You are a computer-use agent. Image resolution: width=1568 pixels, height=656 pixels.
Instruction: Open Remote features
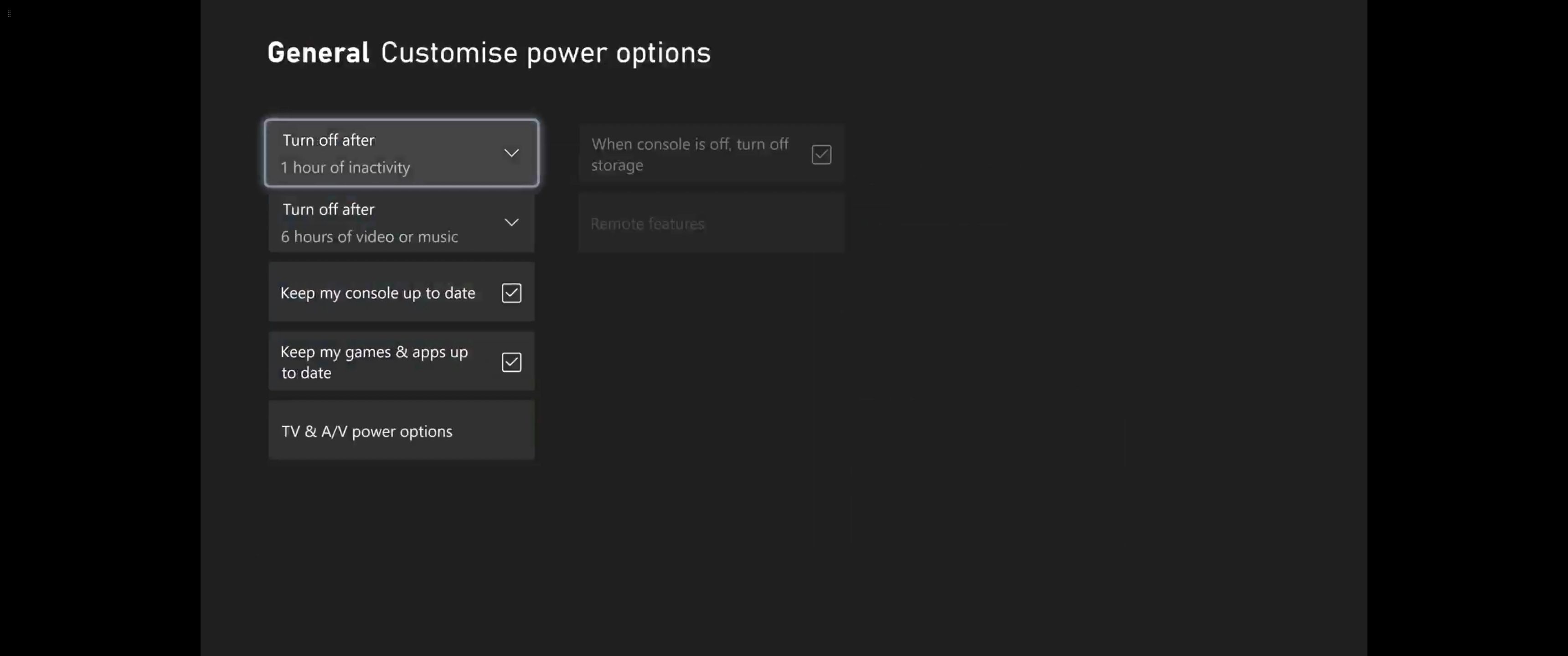(710, 224)
